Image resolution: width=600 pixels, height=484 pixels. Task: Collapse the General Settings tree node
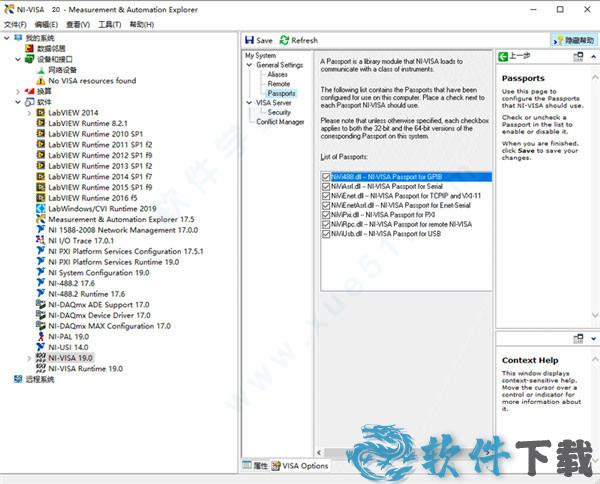click(250, 65)
